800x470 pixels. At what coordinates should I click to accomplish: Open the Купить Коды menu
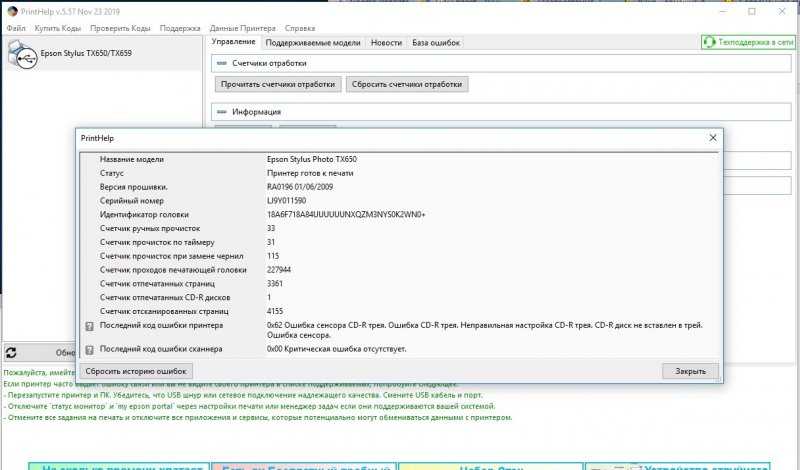pyautogui.click(x=57, y=28)
